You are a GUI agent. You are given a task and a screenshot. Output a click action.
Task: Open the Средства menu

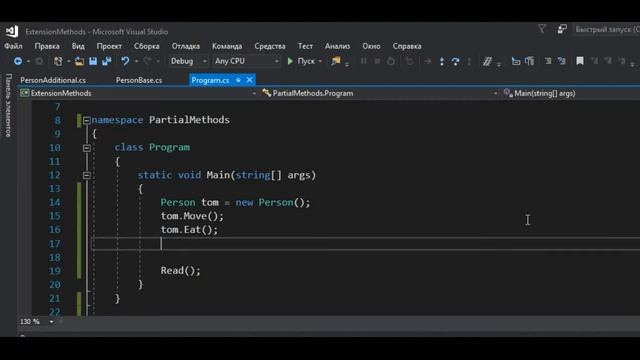point(270,46)
